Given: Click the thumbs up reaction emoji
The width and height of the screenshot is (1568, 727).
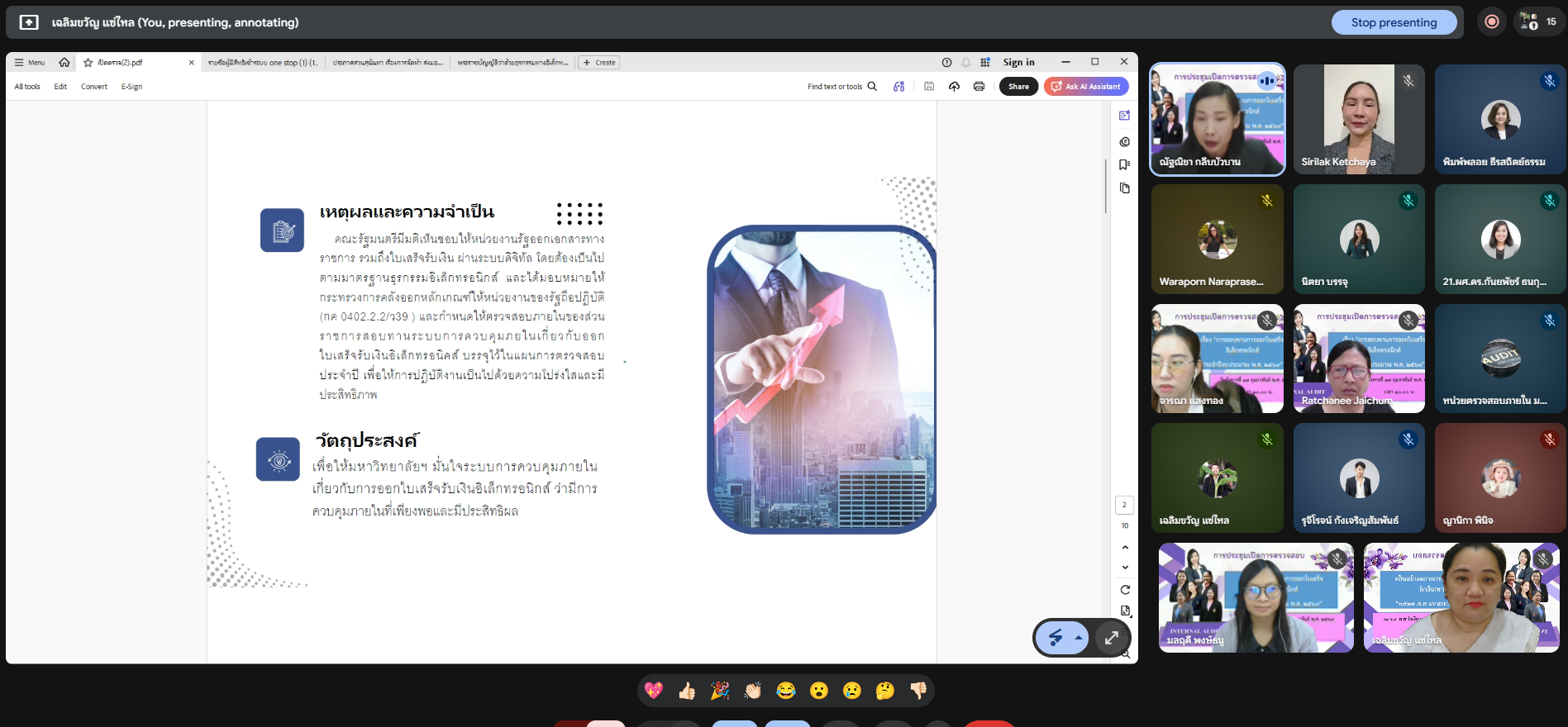Looking at the screenshot, I should pyautogui.click(x=686, y=691).
